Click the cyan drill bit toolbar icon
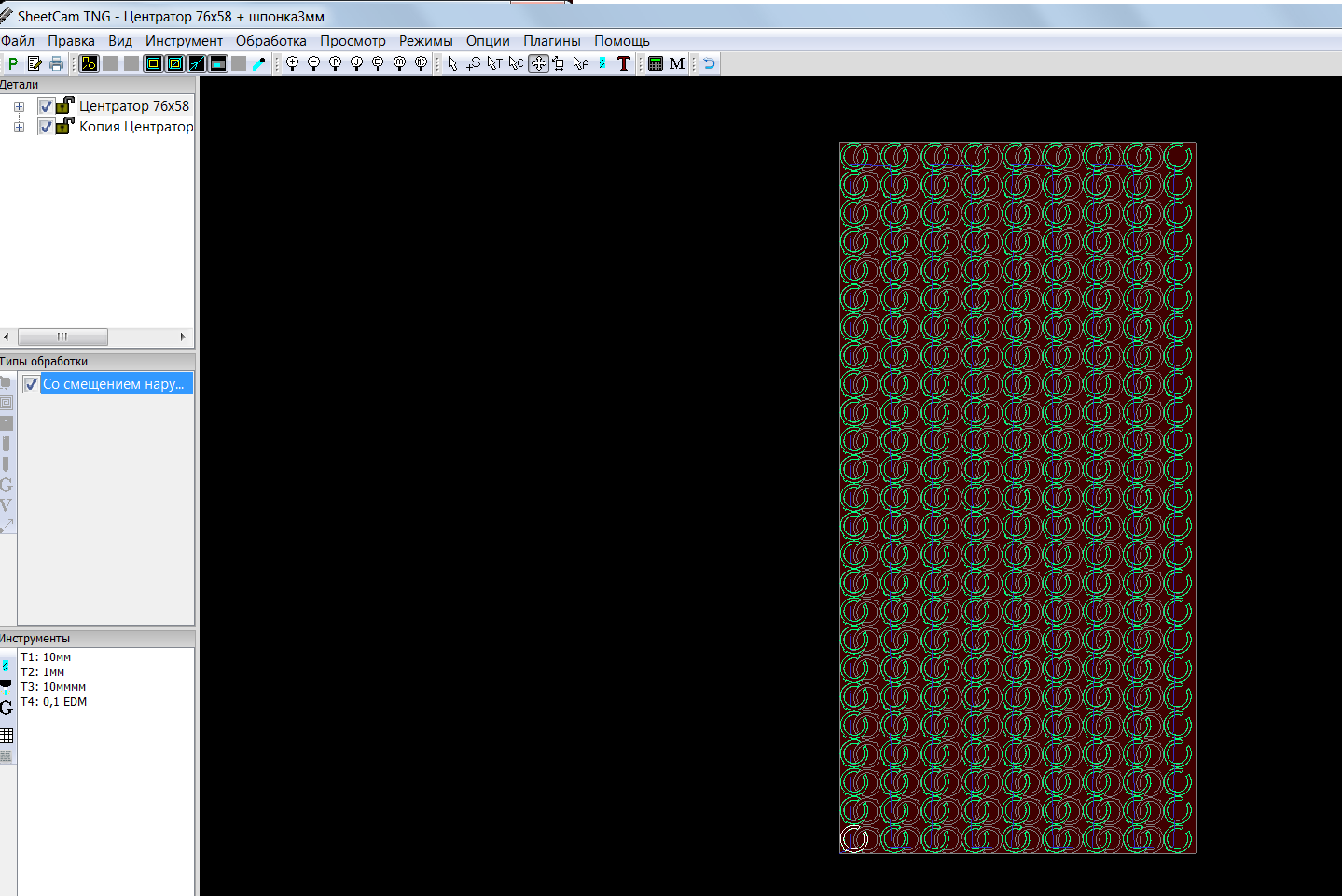 pyautogui.click(x=602, y=63)
